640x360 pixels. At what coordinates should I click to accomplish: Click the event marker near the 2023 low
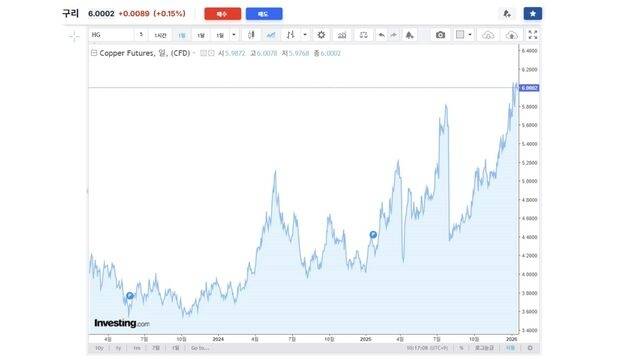point(130,296)
